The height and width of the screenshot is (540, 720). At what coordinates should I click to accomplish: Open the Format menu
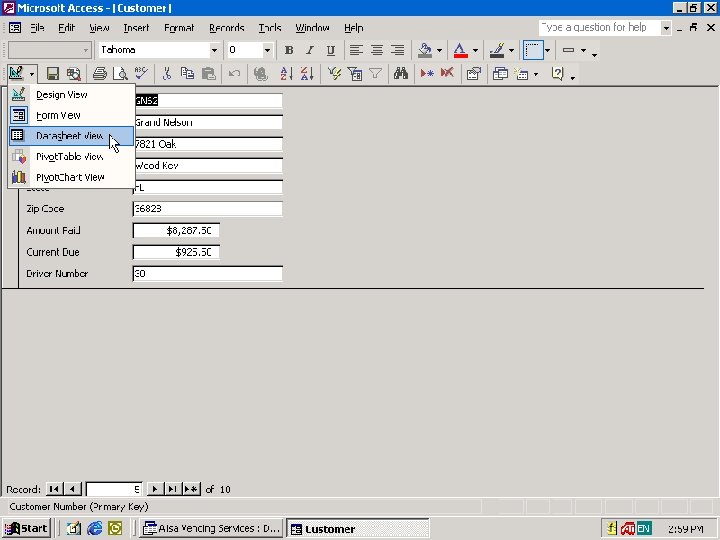(x=179, y=28)
